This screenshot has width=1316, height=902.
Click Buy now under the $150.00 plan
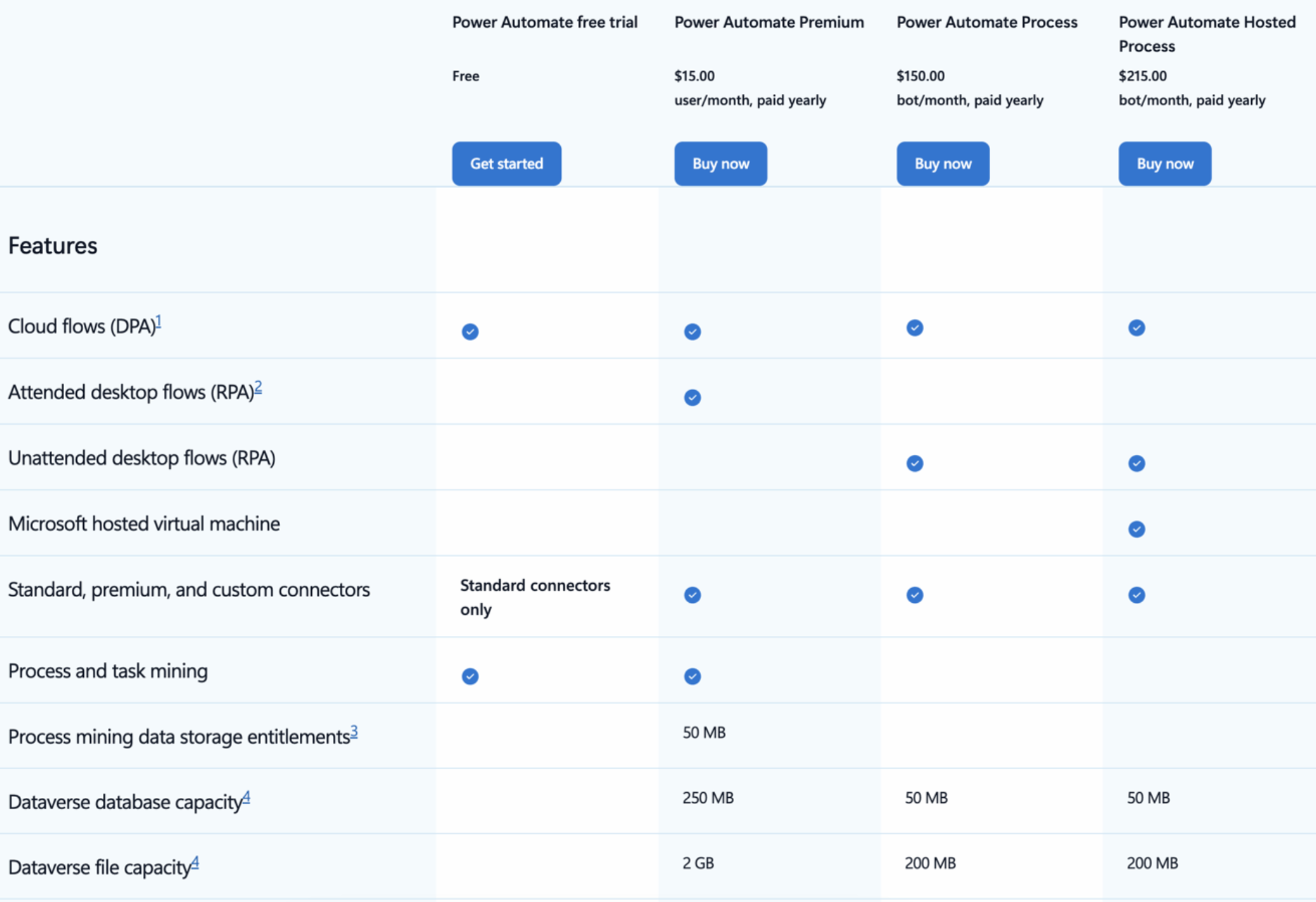[x=943, y=163]
